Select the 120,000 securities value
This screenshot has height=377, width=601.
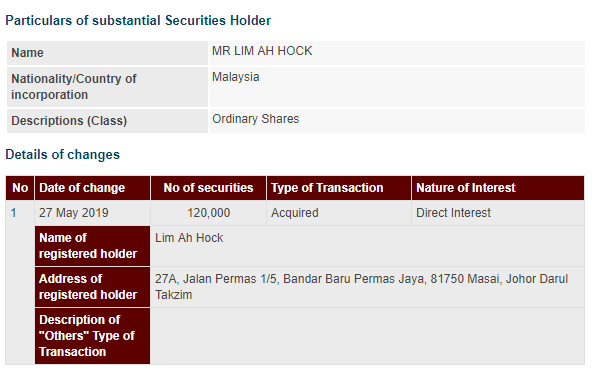(209, 213)
